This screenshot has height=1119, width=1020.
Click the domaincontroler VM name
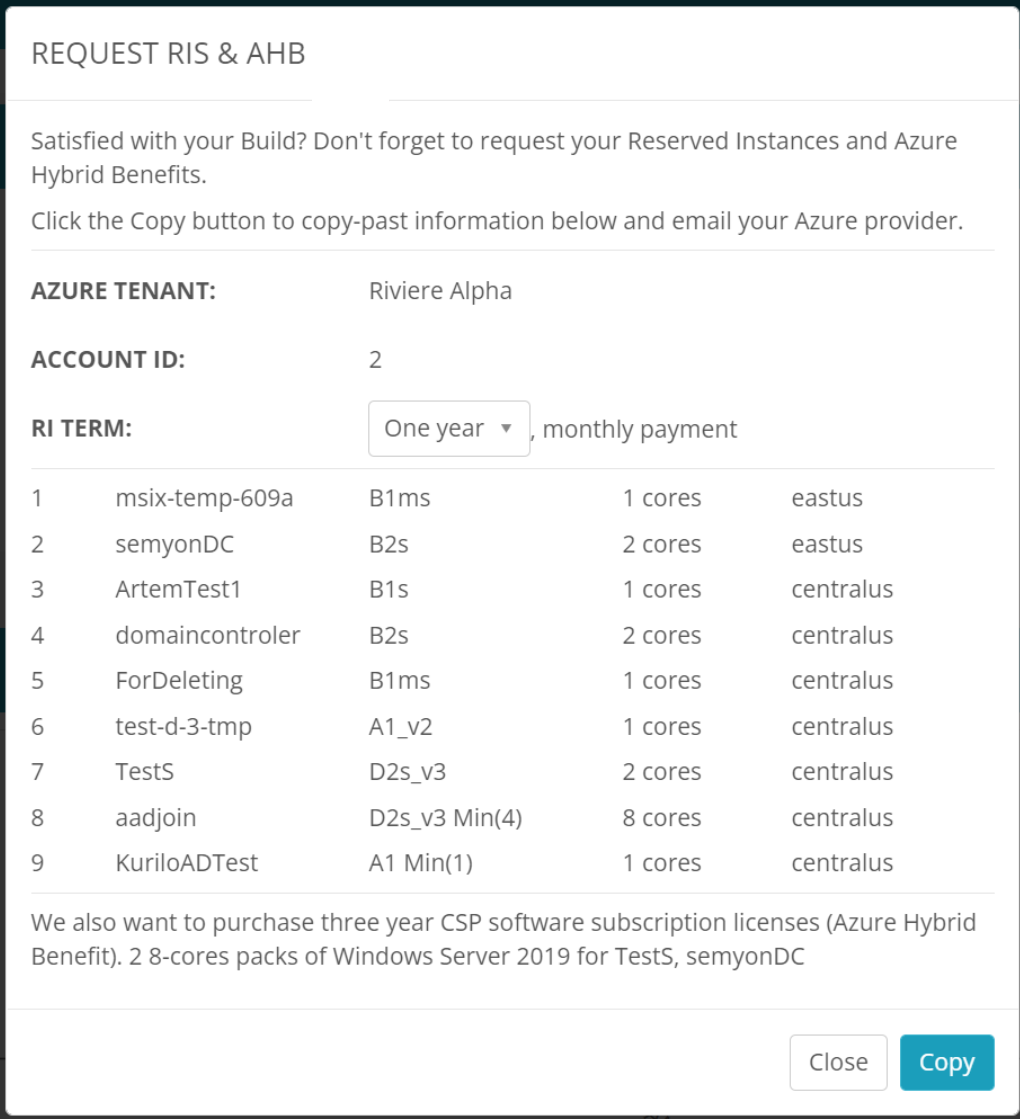coord(207,635)
